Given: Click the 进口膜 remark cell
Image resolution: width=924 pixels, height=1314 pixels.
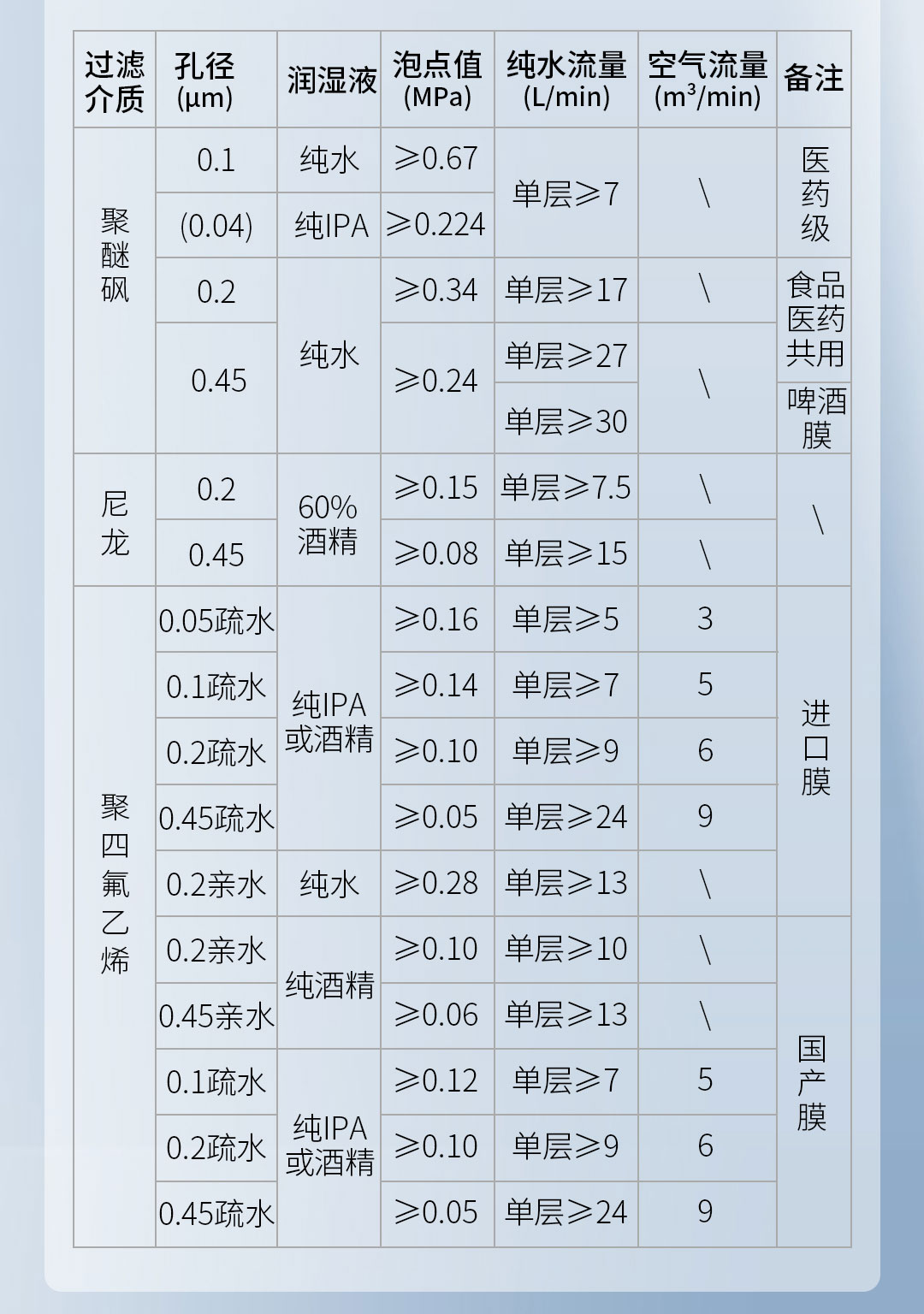Looking at the screenshot, I should tap(814, 744).
